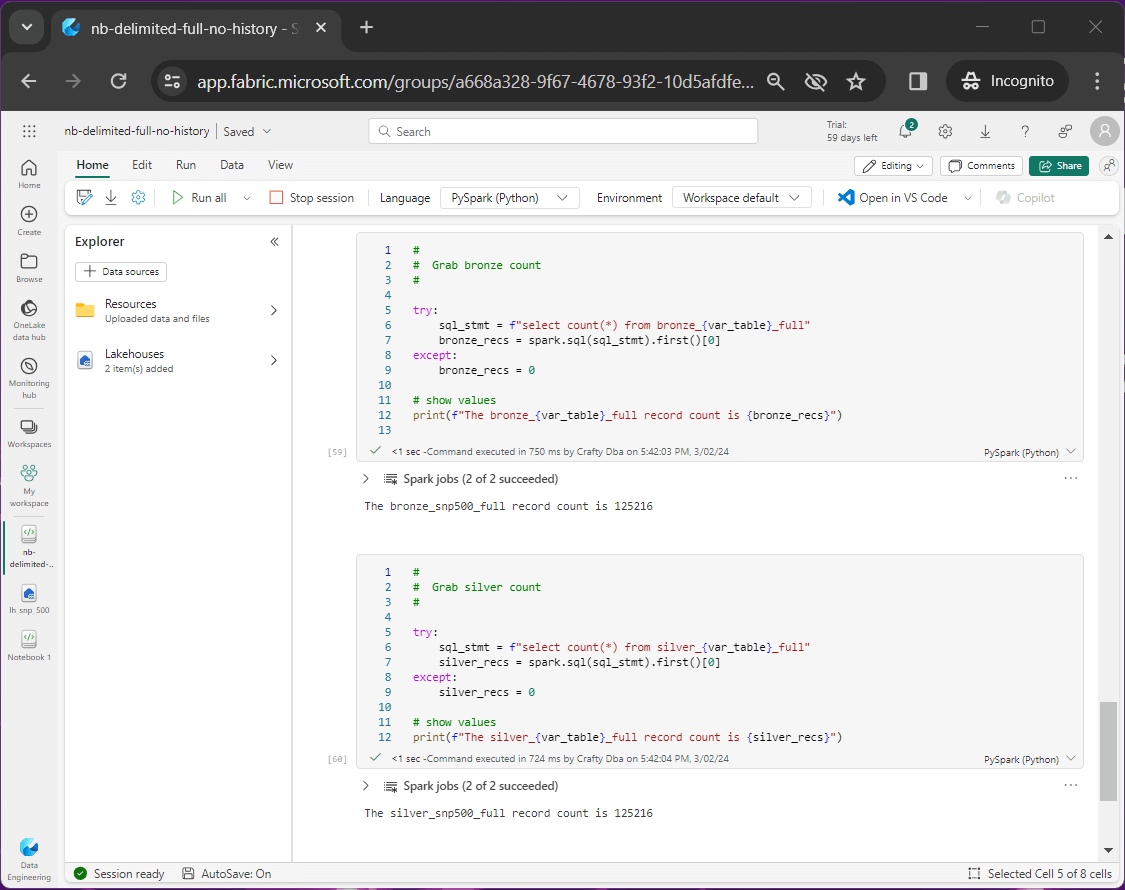Switch to the Edit tab
The image size is (1125, 890).
(142, 165)
